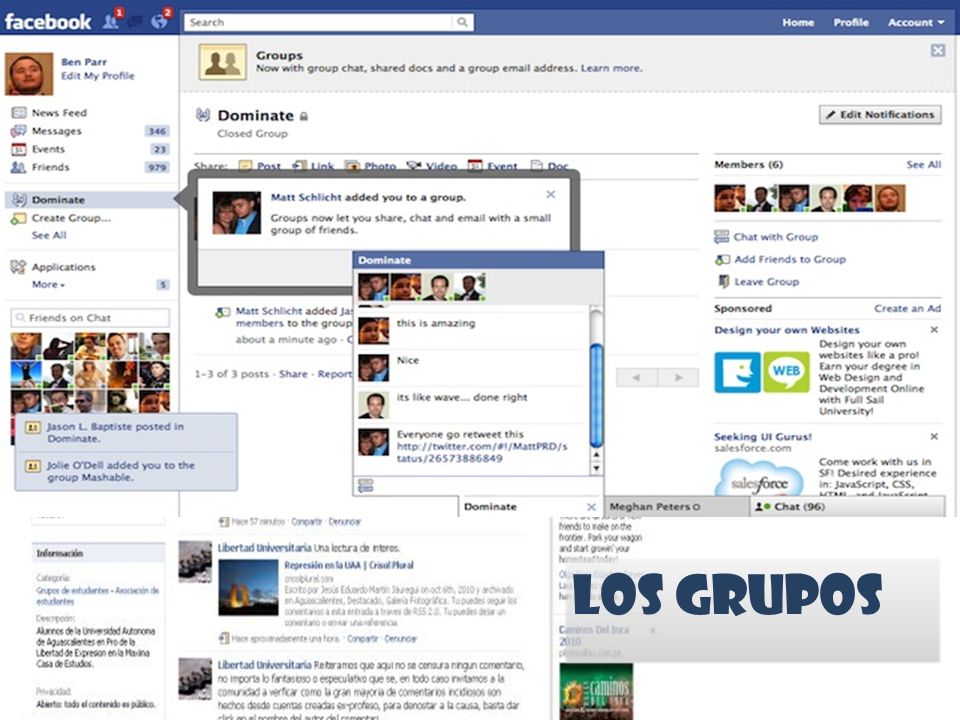
Task: Open Design your own Websites ad title
Action: coord(787,330)
